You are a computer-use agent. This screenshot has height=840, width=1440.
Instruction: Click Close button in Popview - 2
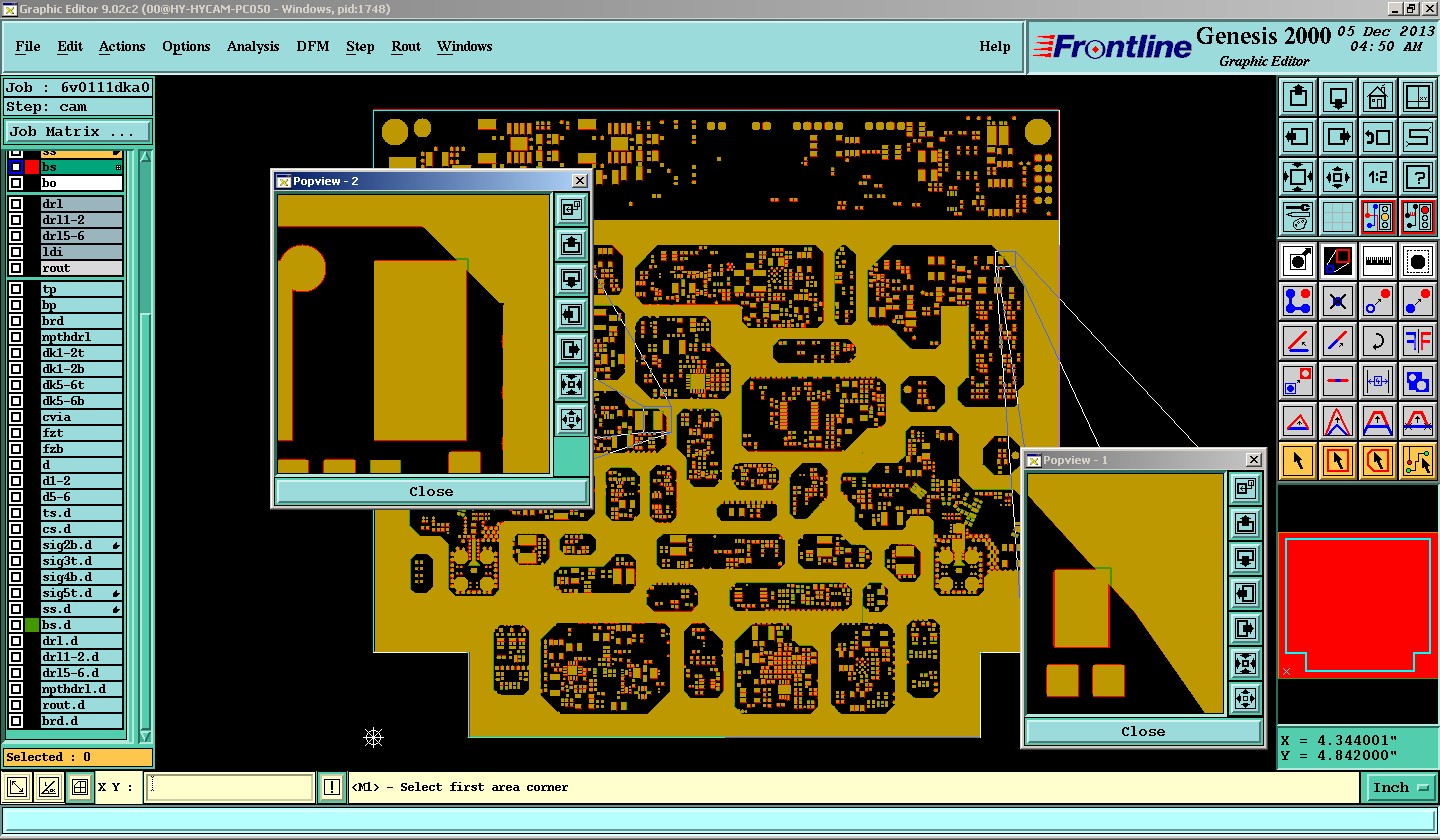coord(431,491)
